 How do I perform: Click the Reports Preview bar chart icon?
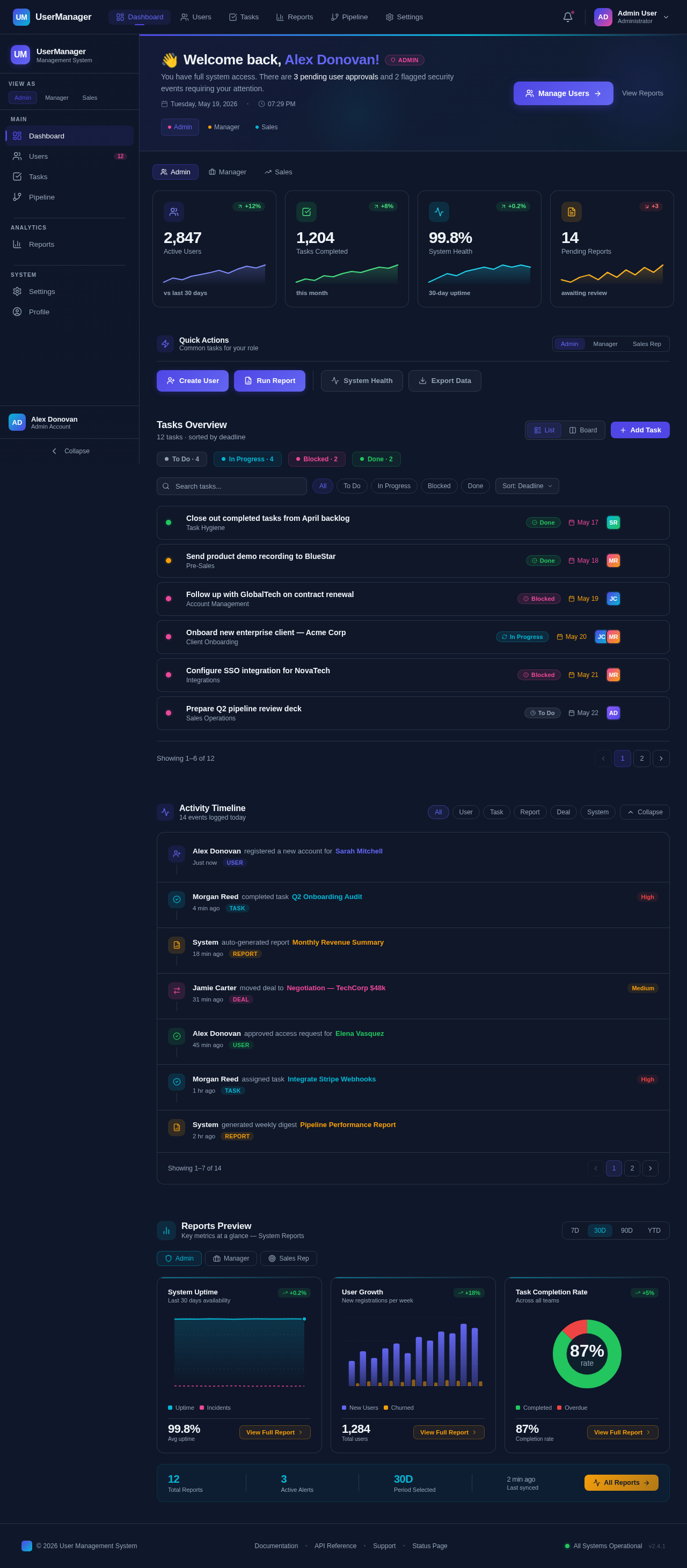pos(166,1231)
